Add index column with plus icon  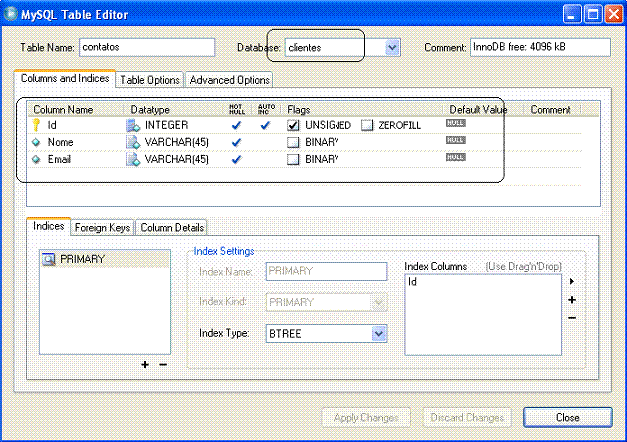click(572, 300)
